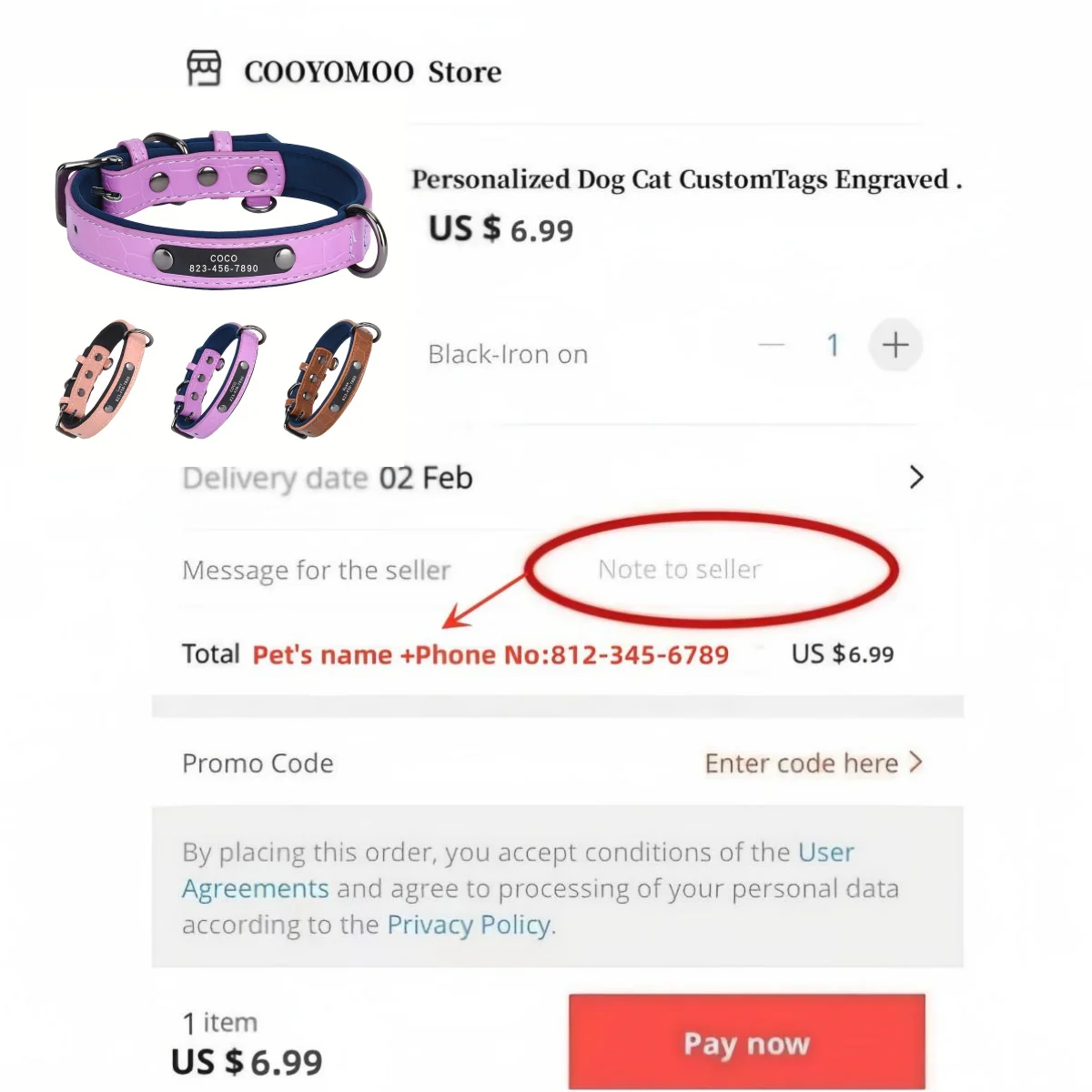Click the Black-Iron variant option
The width and height of the screenshot is (1092, 1092).
pos(507,354)
